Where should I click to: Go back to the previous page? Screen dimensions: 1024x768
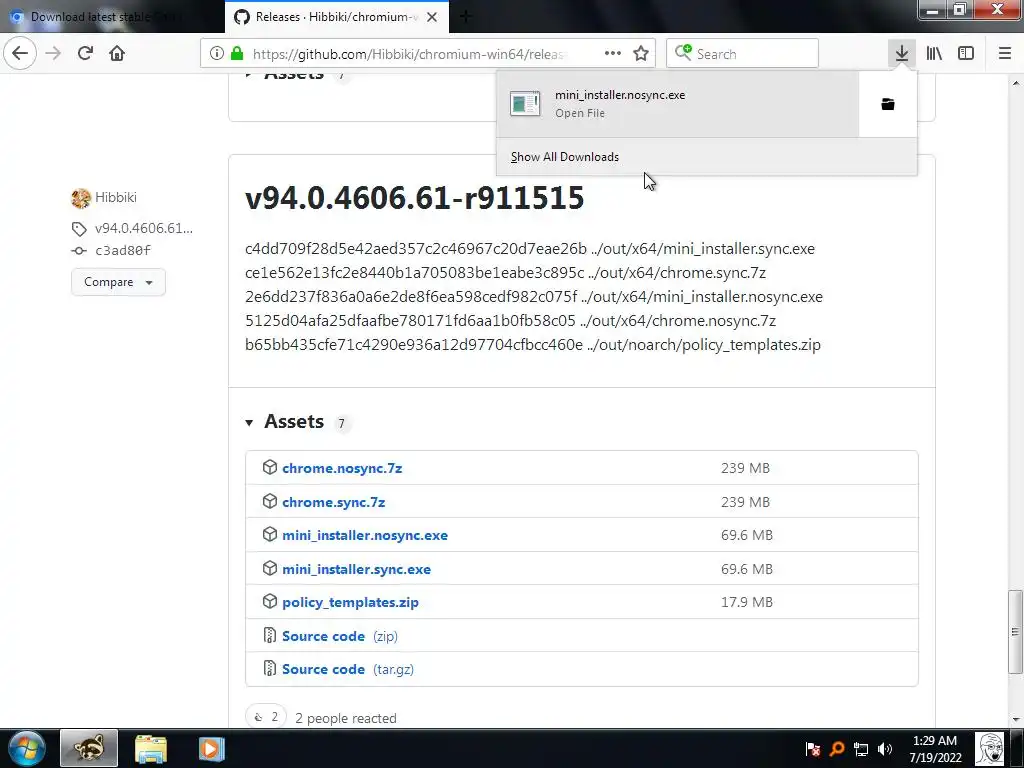click(20, 53)
